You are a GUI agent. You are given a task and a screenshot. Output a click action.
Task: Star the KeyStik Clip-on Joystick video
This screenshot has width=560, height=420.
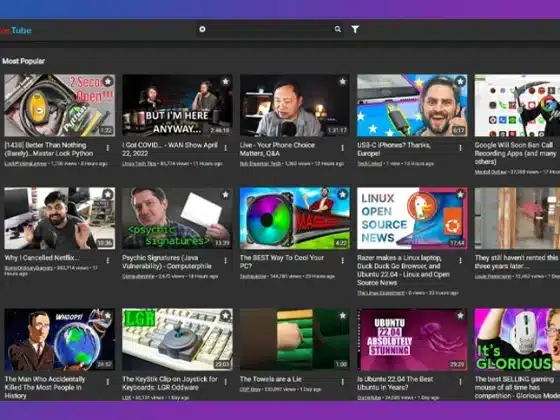click(x=225, y=316)
